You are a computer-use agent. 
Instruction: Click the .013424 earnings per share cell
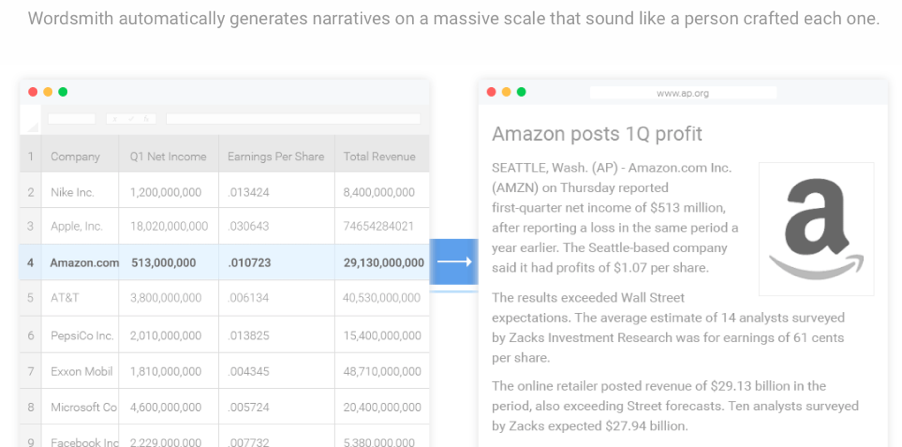[277, 190]
